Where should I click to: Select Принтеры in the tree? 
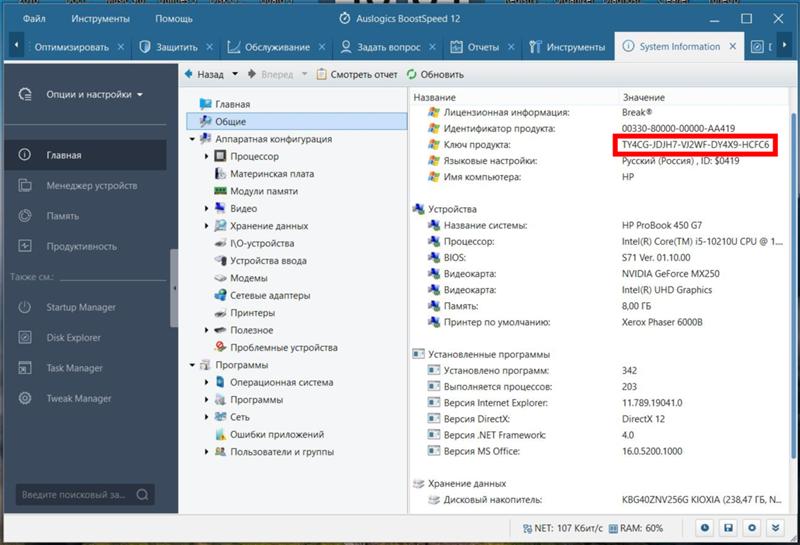tap(252, 313)
